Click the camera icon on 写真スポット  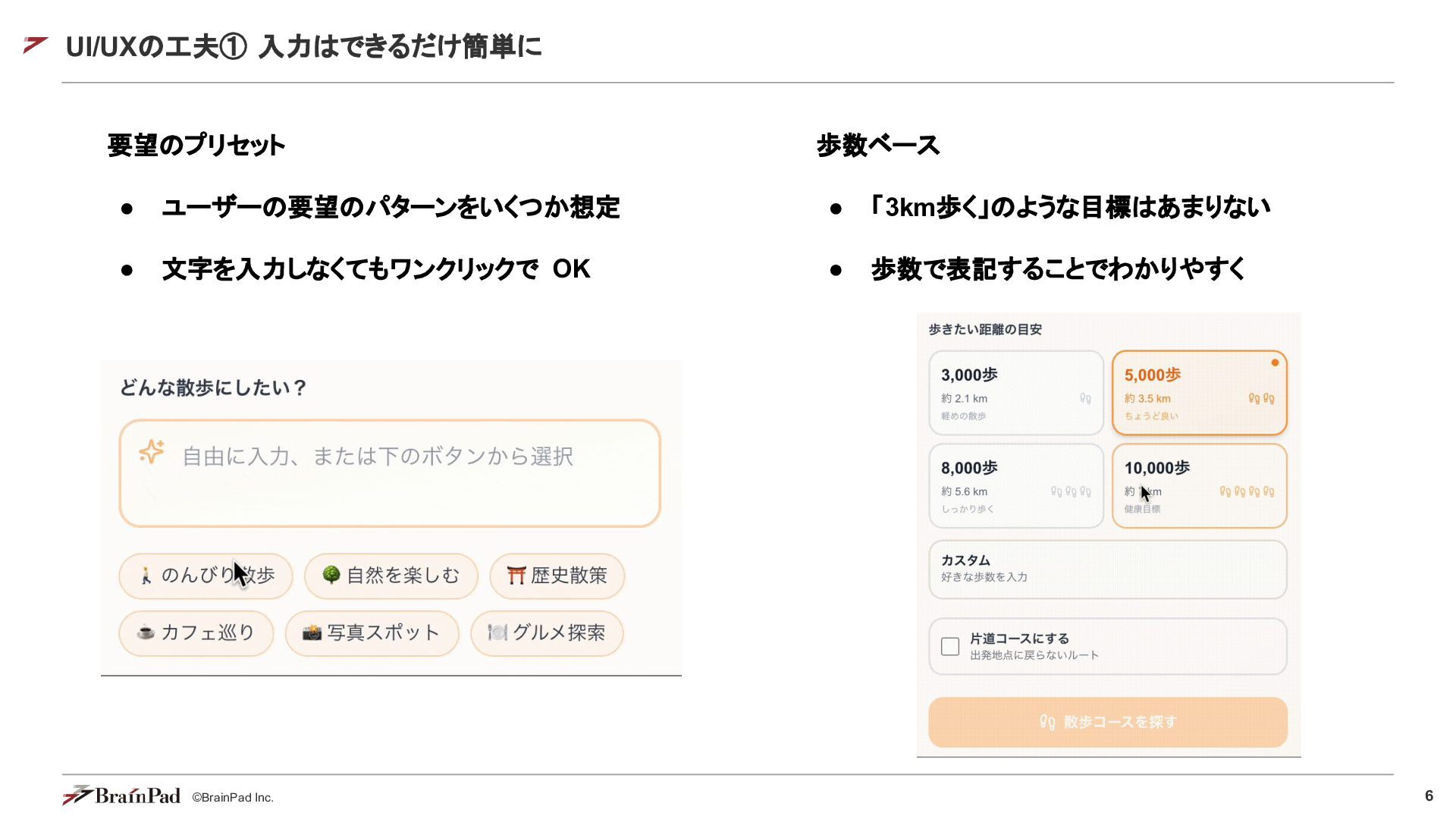(312, 632)
